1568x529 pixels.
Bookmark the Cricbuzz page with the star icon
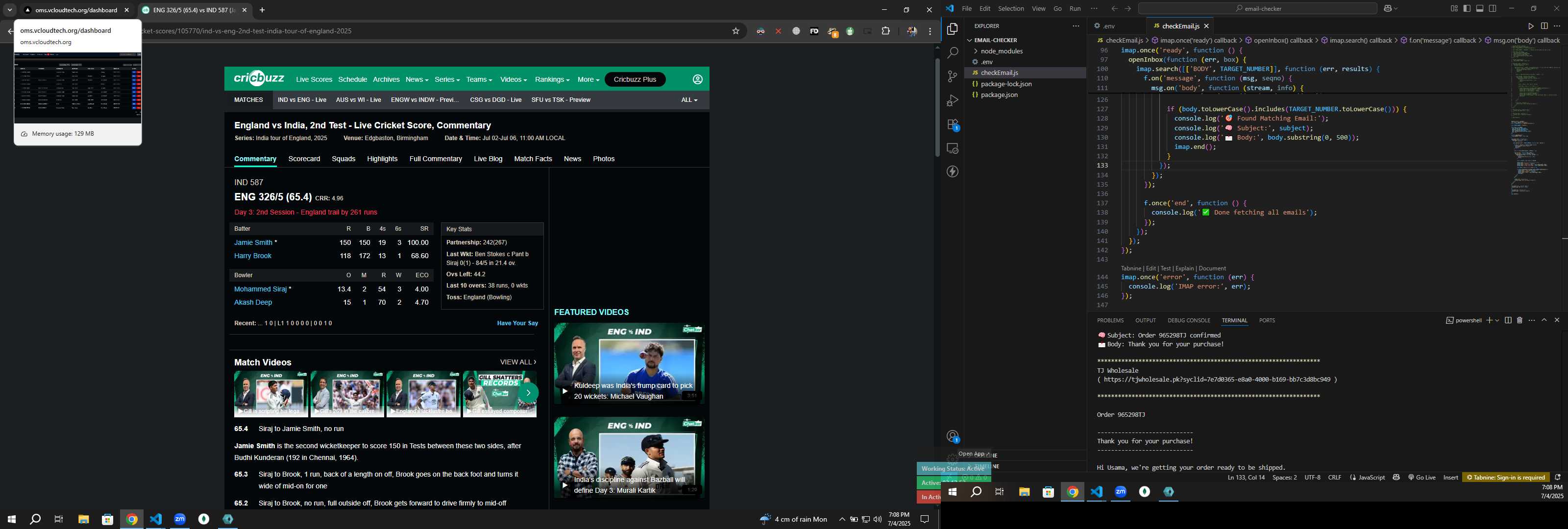click(735, 31)
